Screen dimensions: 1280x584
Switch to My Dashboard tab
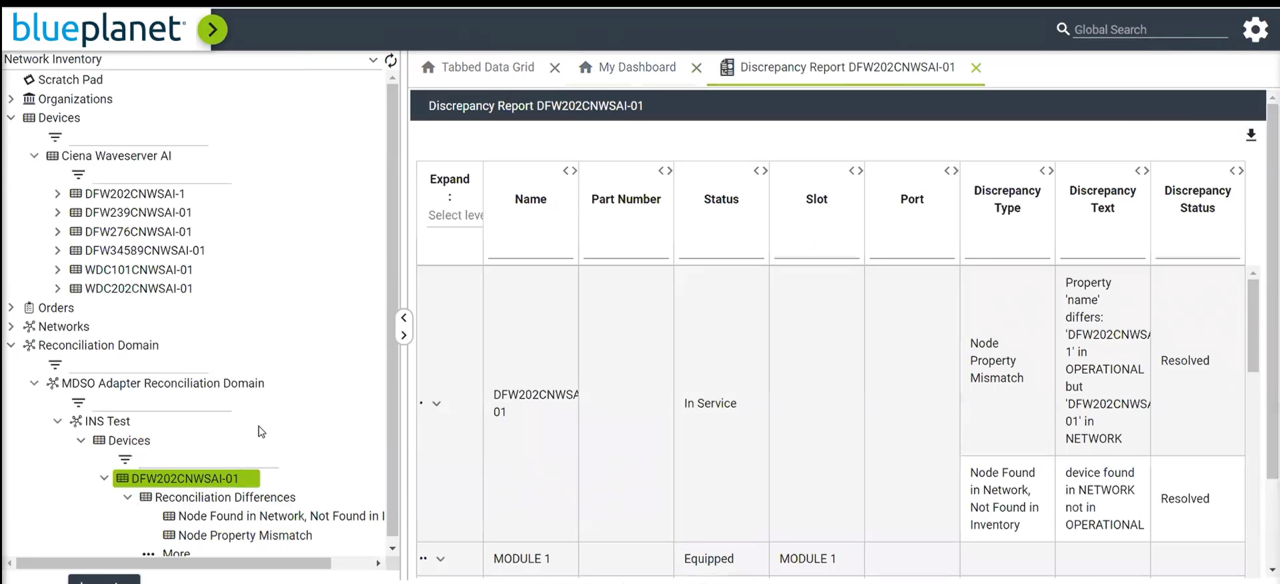pyautogui.click(x=637, y=68)
